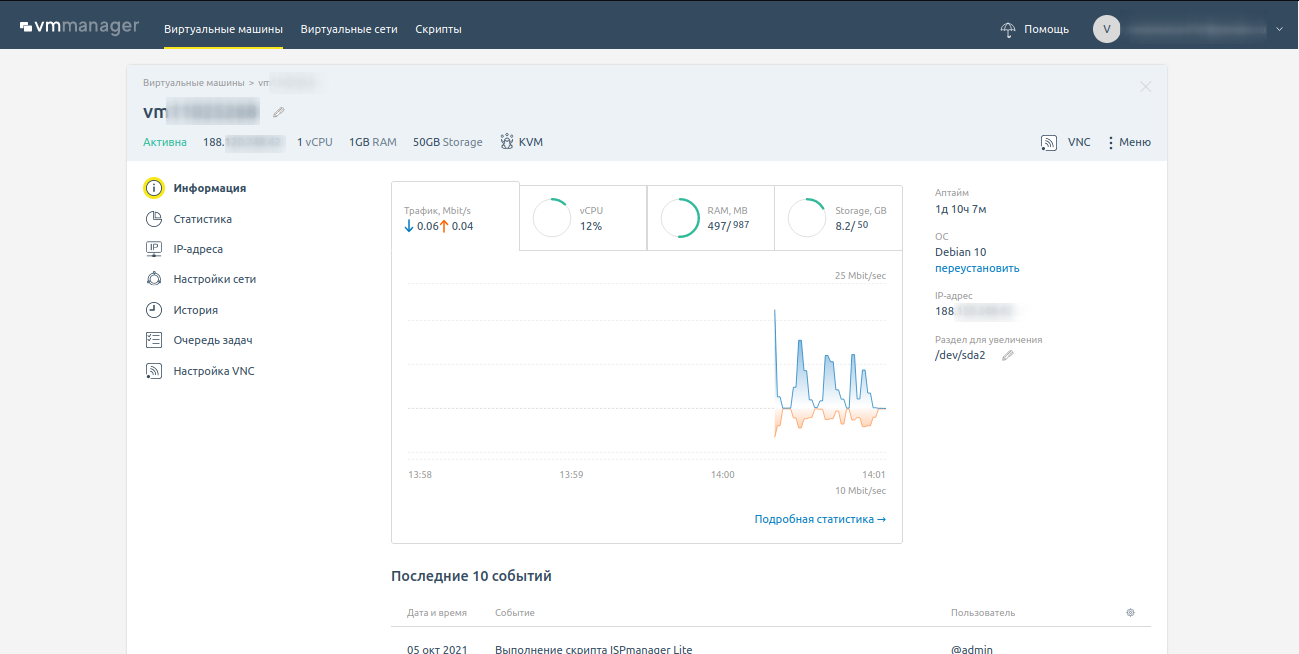This screenshot has width=1299, height=654.
Task: Open IP-адреса section
Action: [198, 249]
